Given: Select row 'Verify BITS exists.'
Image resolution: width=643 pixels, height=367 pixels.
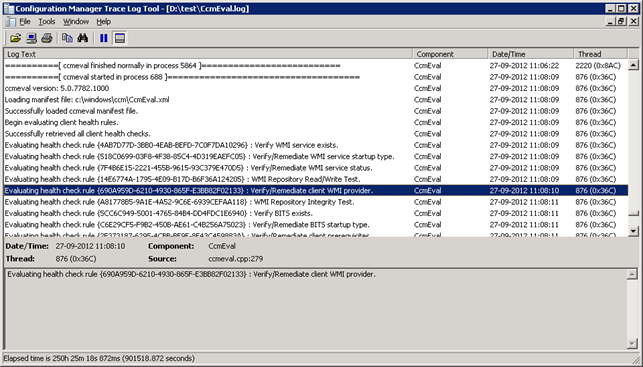Looking at the screenshot, I should pyautogui.click(x=316, y=214).
